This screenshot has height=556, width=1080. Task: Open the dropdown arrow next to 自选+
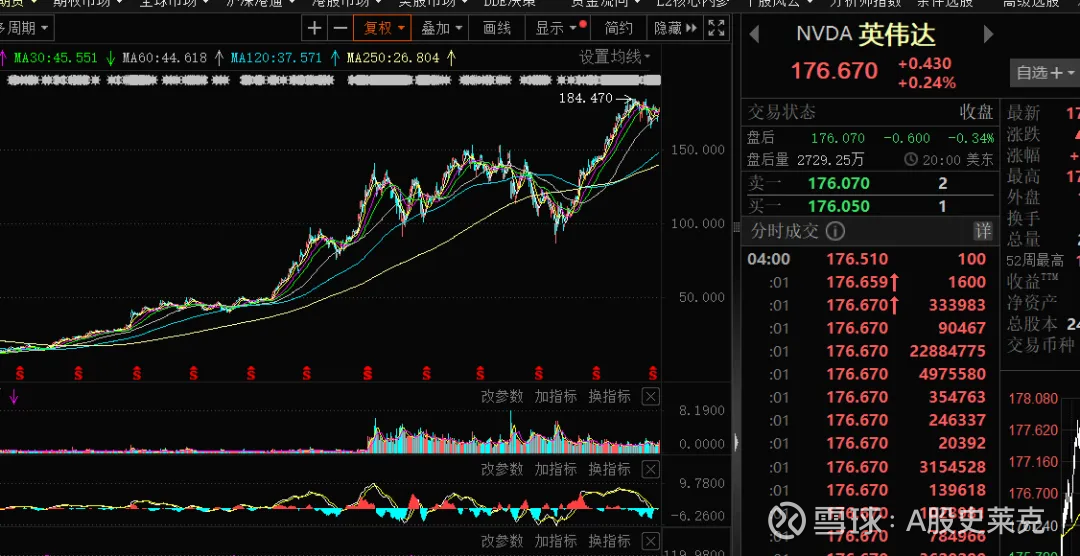point(1070,72)
